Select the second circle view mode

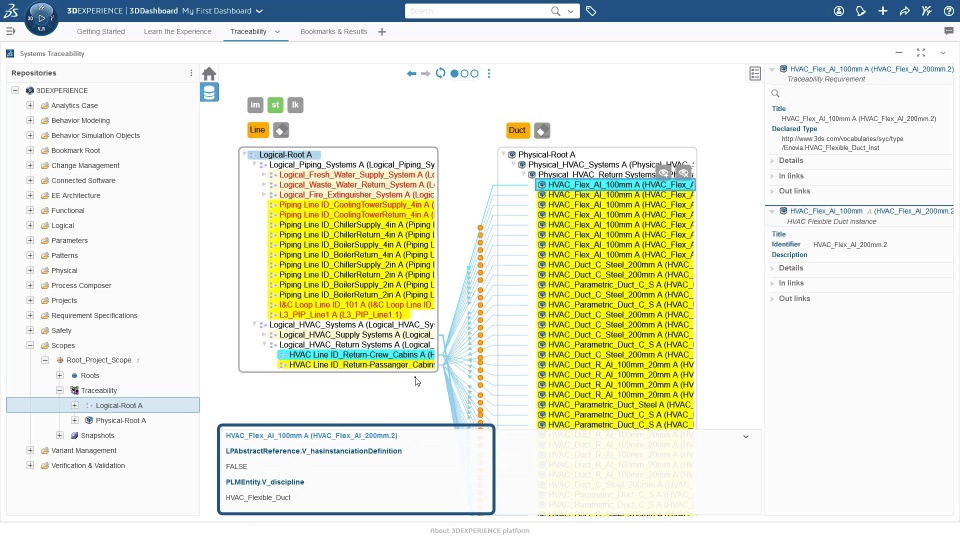tap(465, 73)
